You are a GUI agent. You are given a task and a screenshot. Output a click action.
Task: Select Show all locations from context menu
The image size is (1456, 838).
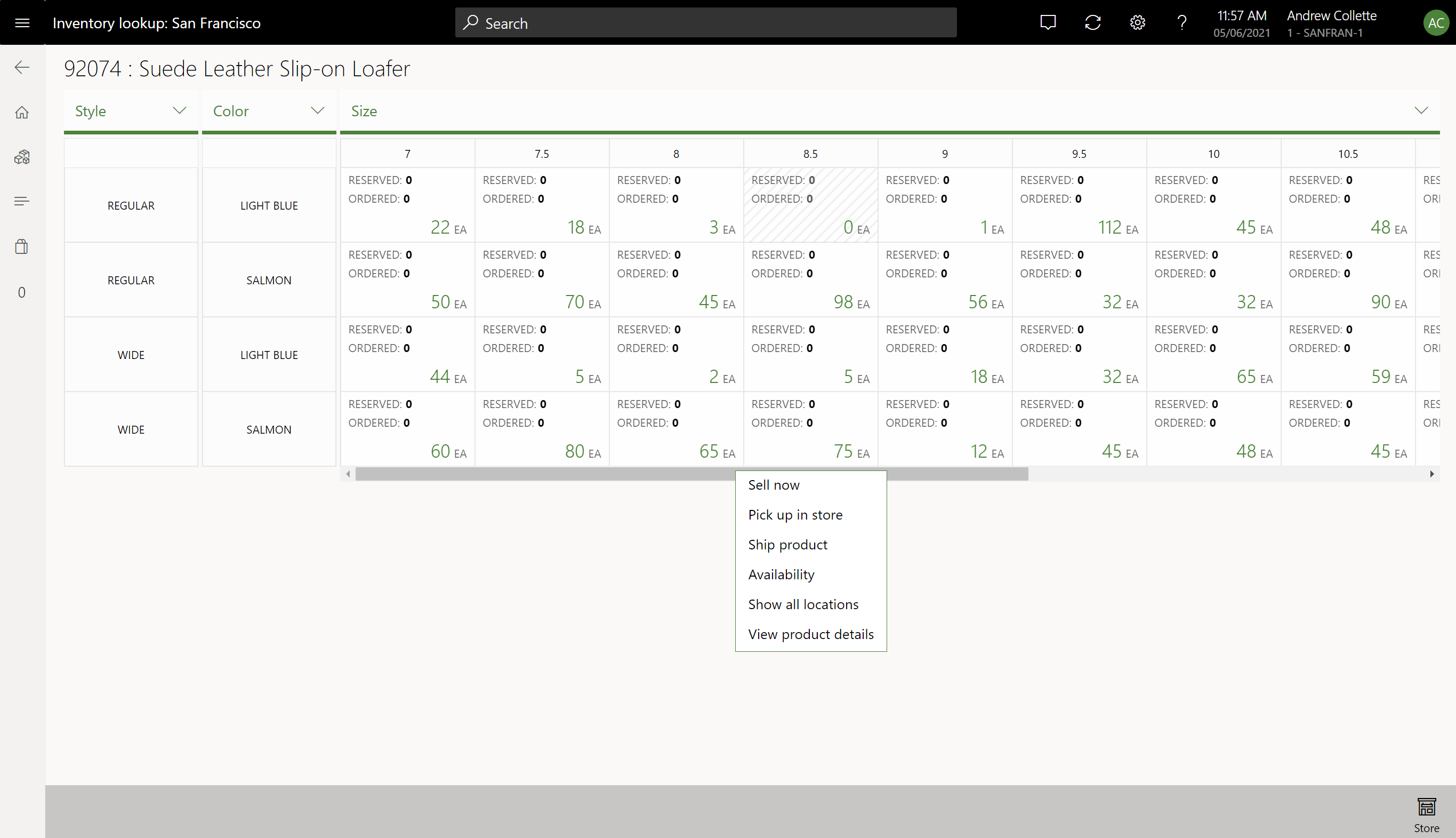point(803,604)
